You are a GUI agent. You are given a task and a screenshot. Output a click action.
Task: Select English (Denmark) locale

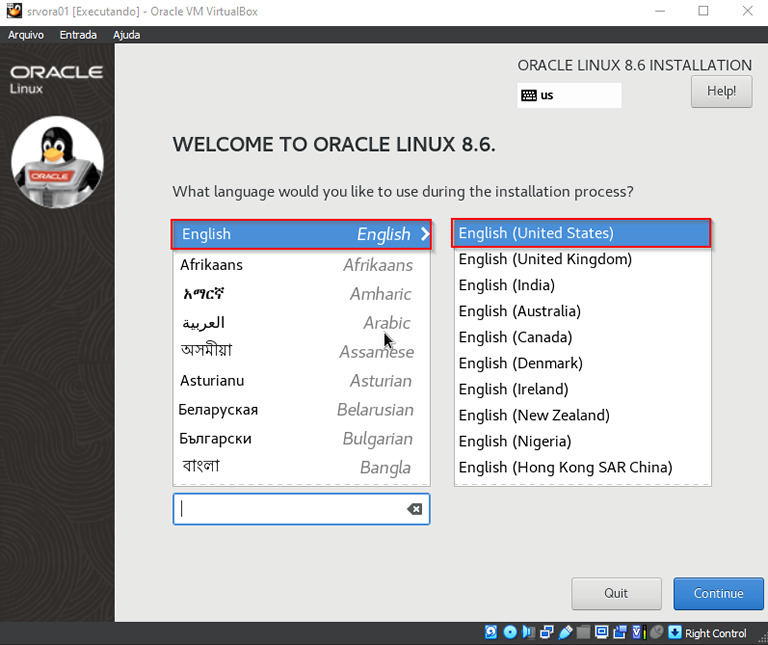point(582,363)
